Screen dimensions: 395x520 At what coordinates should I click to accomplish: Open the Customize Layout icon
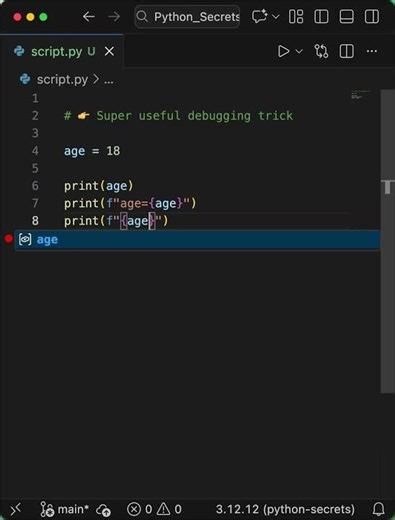pyautogui.click(x=296, y=16)
